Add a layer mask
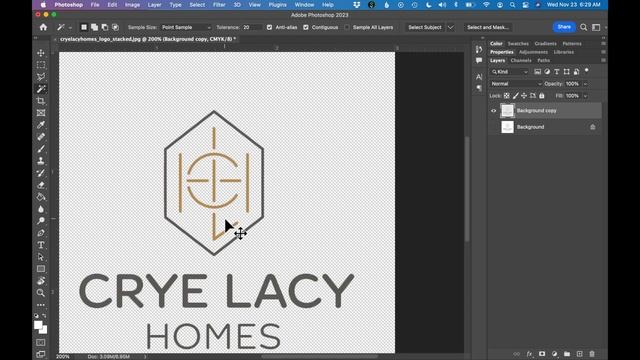The height and width of the screenshot is (360, 640). (x=542, y=354)
